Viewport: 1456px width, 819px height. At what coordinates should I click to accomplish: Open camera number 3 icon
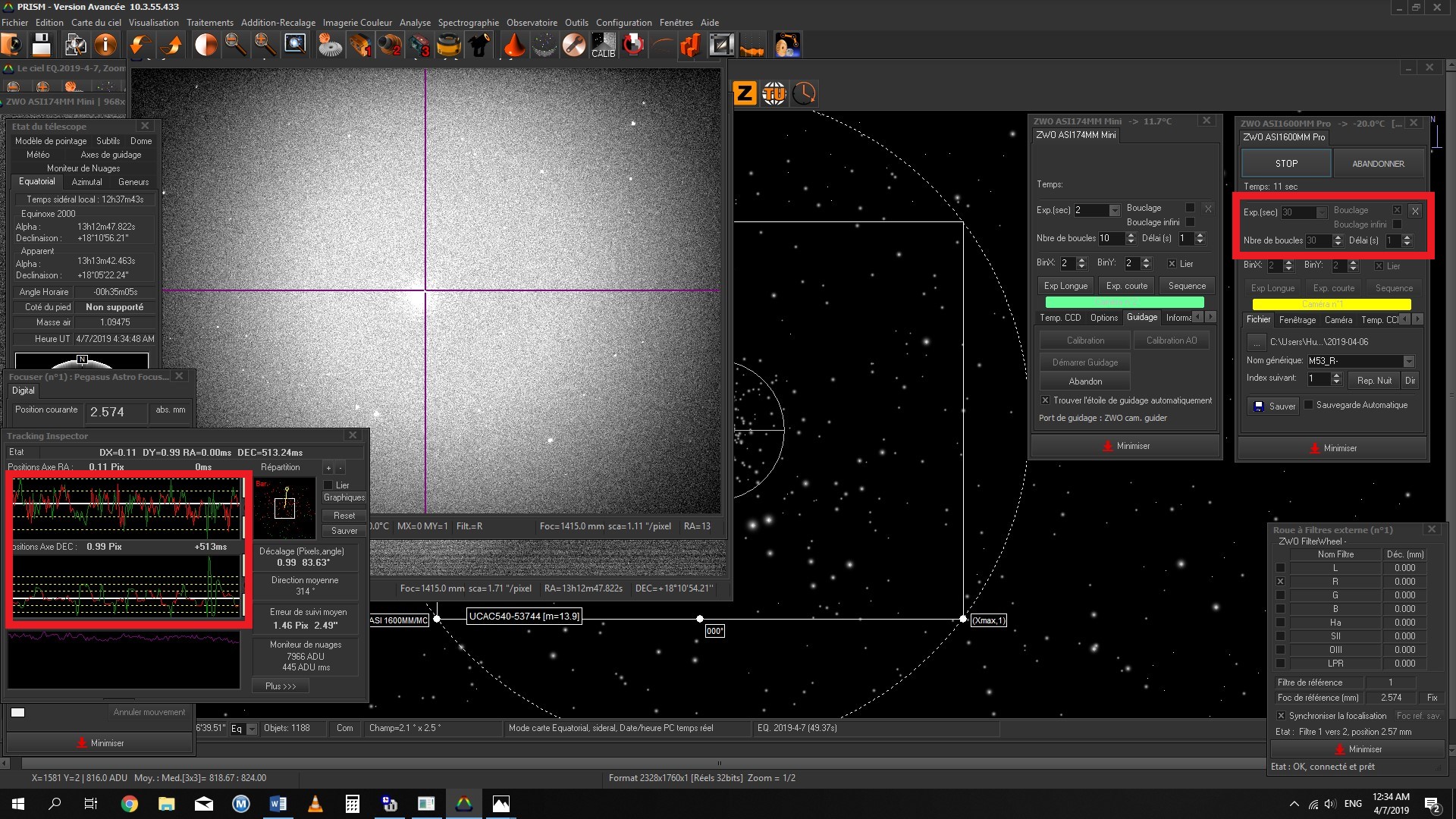[419, 45]
